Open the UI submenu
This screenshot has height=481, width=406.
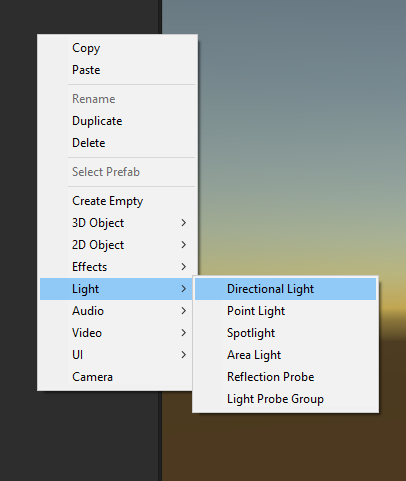(x=116, y=355)
